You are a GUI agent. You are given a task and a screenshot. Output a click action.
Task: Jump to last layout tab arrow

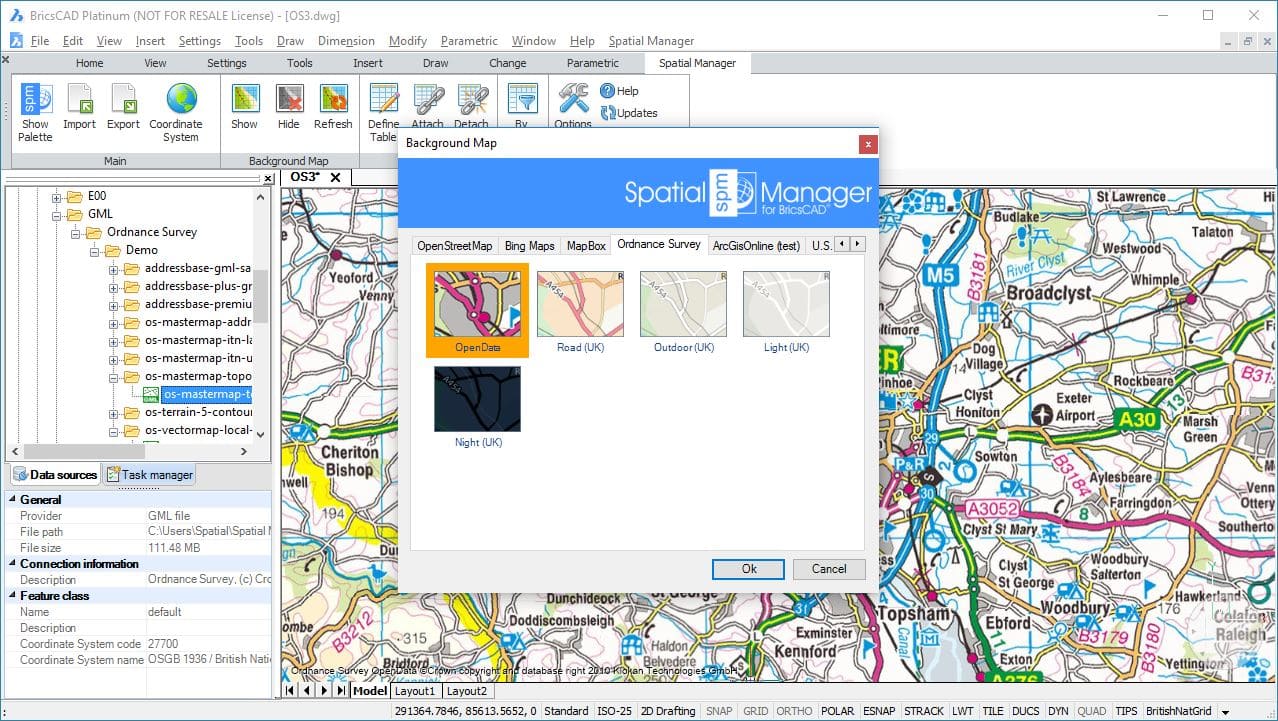pos(341,691)
